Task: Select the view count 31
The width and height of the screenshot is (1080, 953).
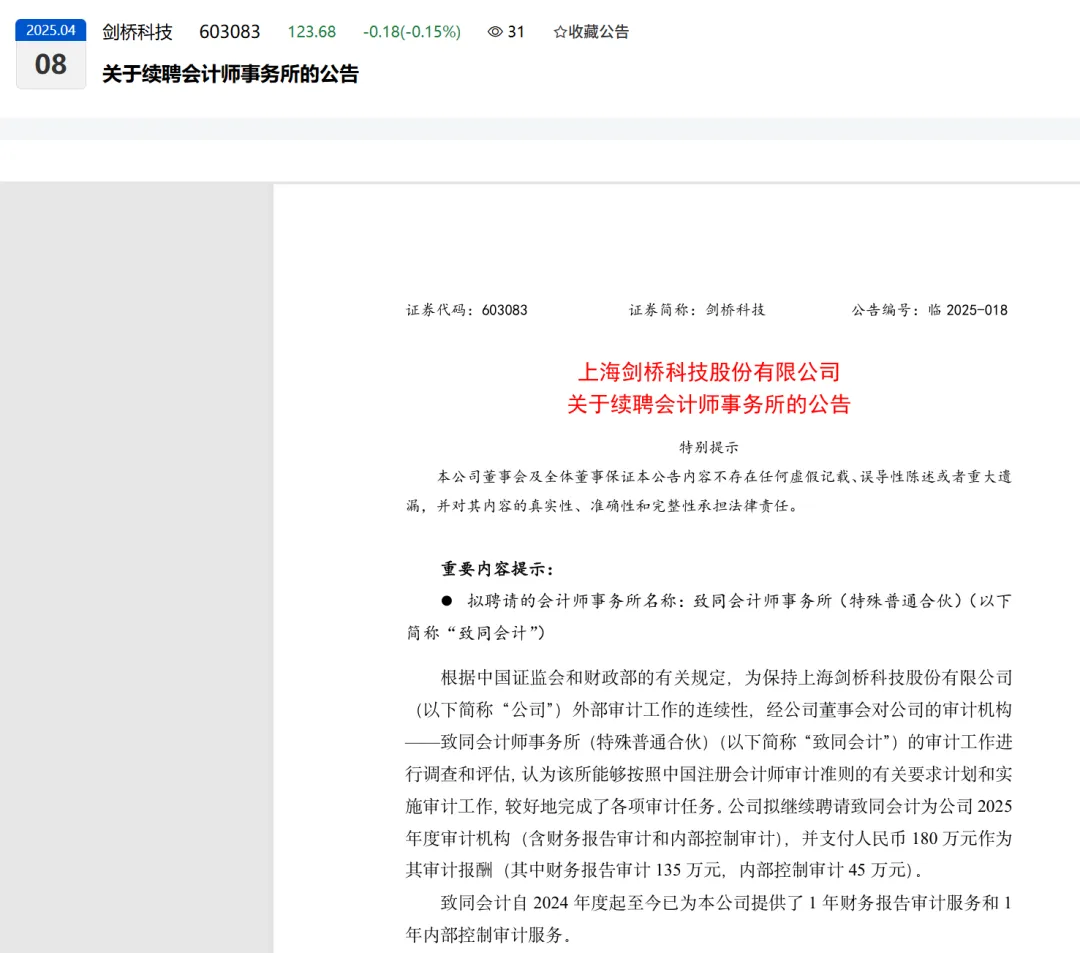Action: [x=516, y=32]
